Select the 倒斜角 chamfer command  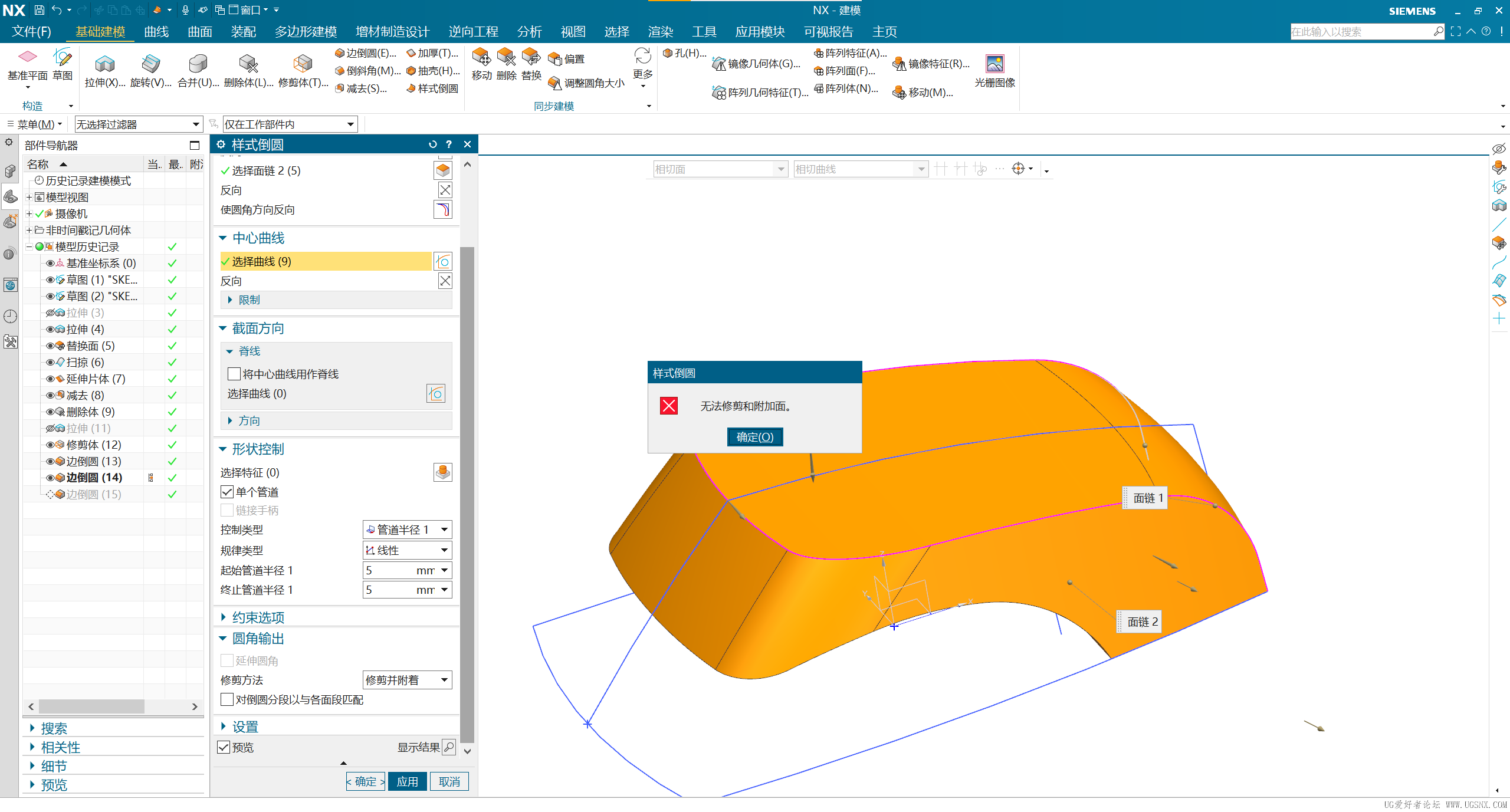click(x=368, y=71)
